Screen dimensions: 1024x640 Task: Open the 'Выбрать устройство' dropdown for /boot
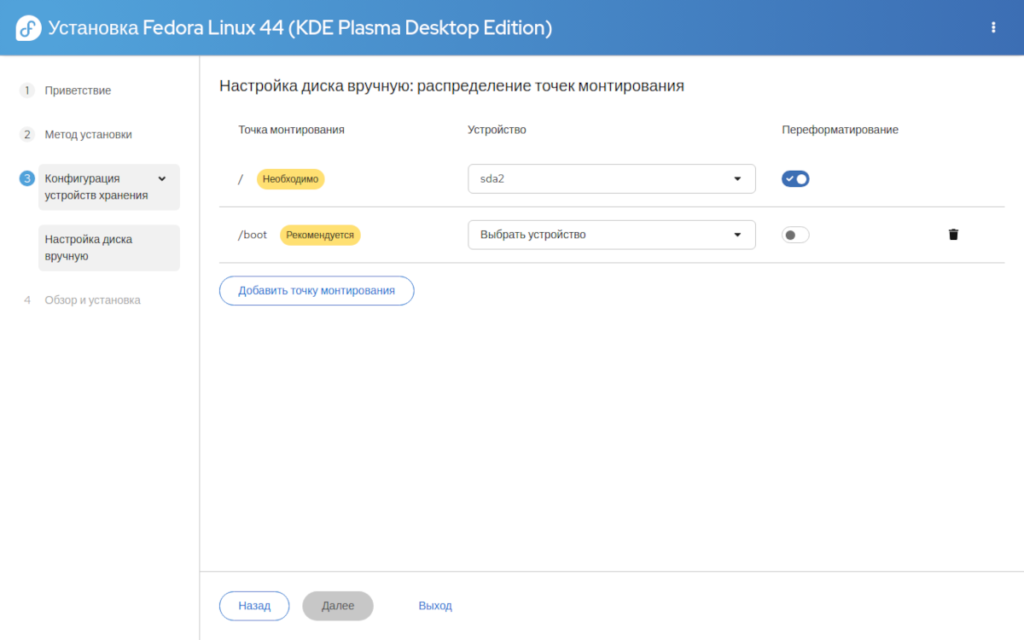click(x=611, y=235)
